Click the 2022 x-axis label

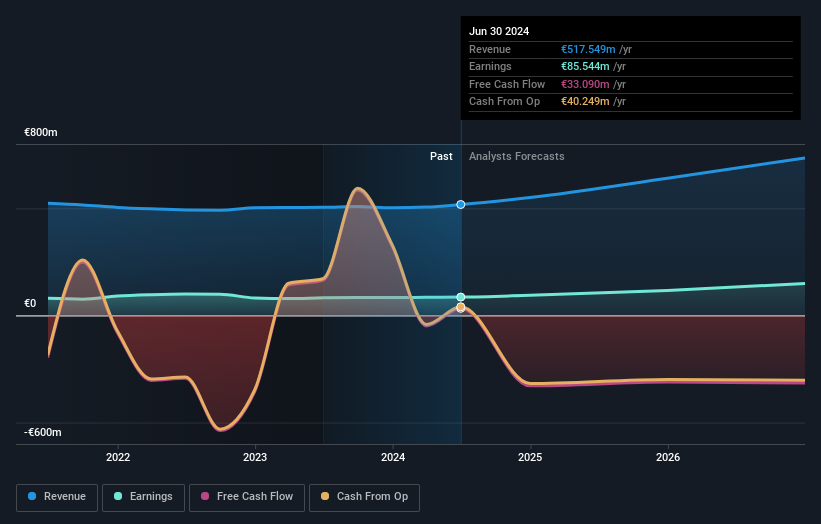118,457
